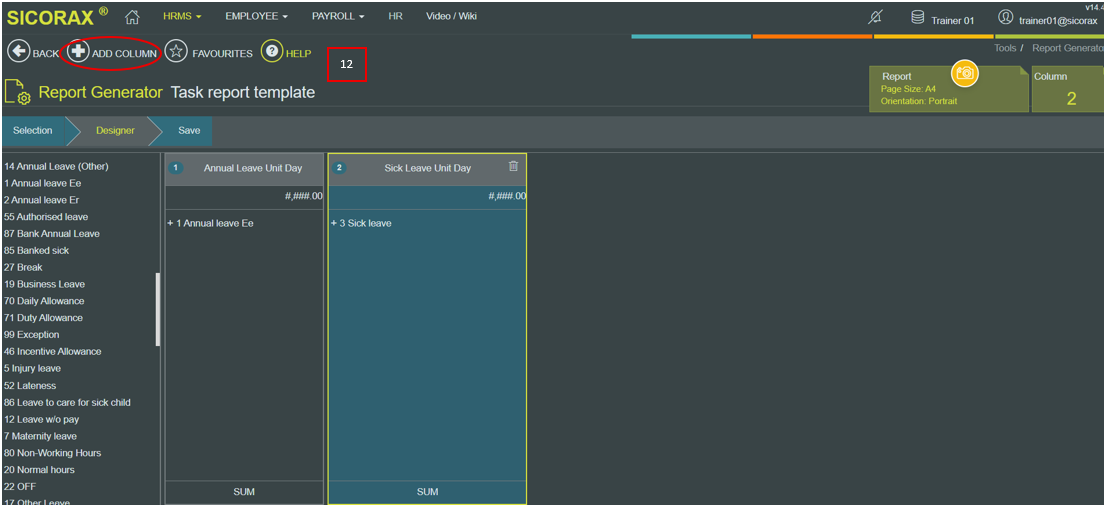This screenshot has width=1107, height=507.
Task: Select '86 Leave to care for sick child'
Action: [x=67, y=402]
